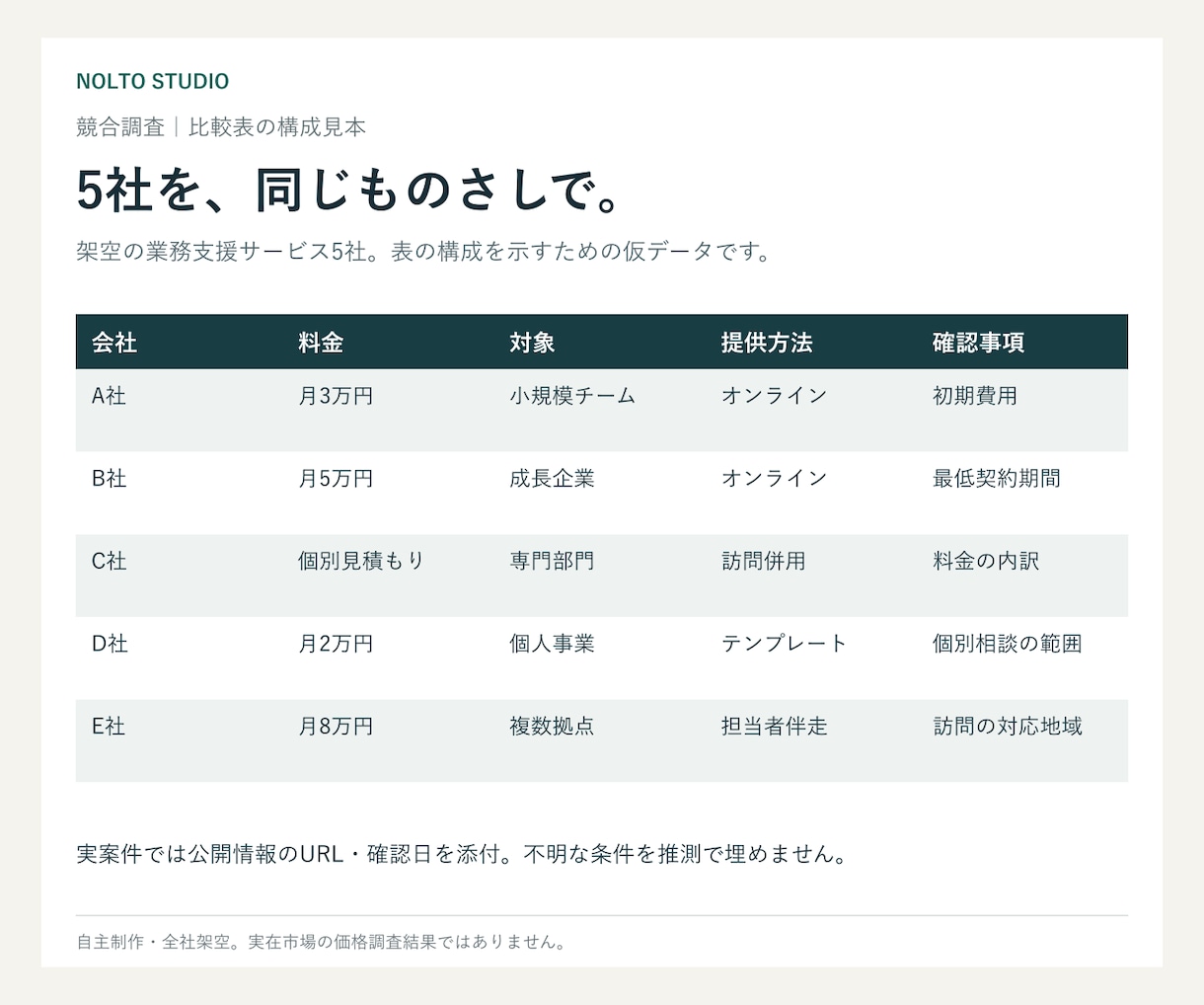This screenshot has width=1204, height=1005.
Task: Click the 個別相談の範囲 cell
Action: coord(1008,644)
